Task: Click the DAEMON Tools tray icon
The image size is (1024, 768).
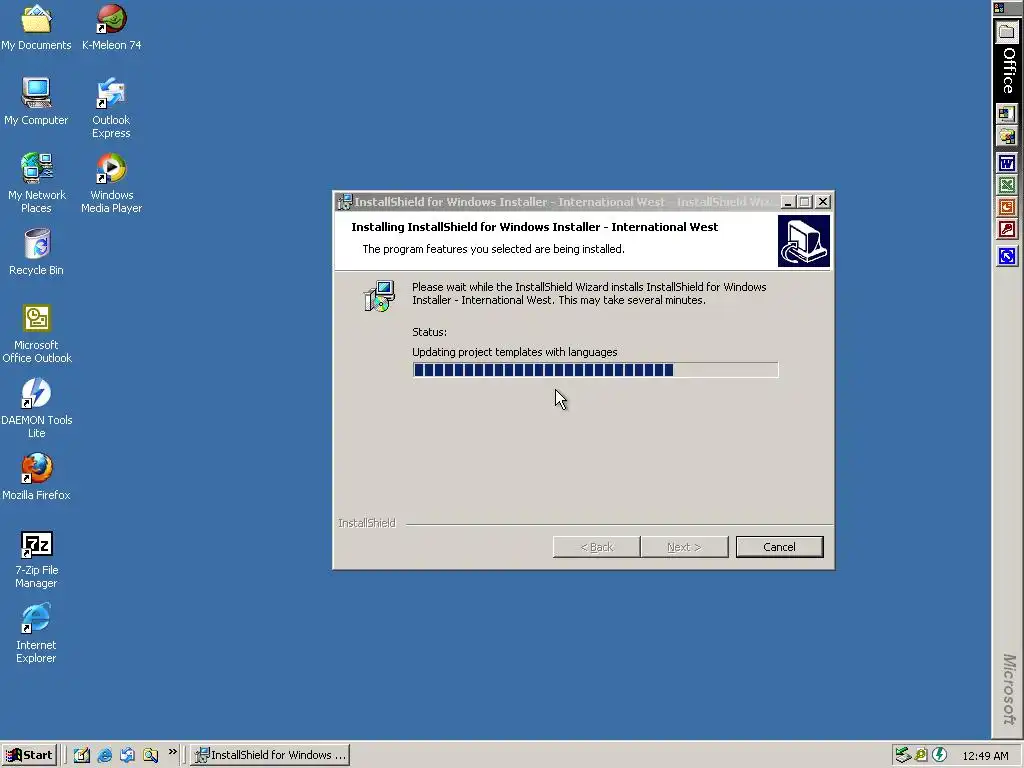Action: coord(939,755)
